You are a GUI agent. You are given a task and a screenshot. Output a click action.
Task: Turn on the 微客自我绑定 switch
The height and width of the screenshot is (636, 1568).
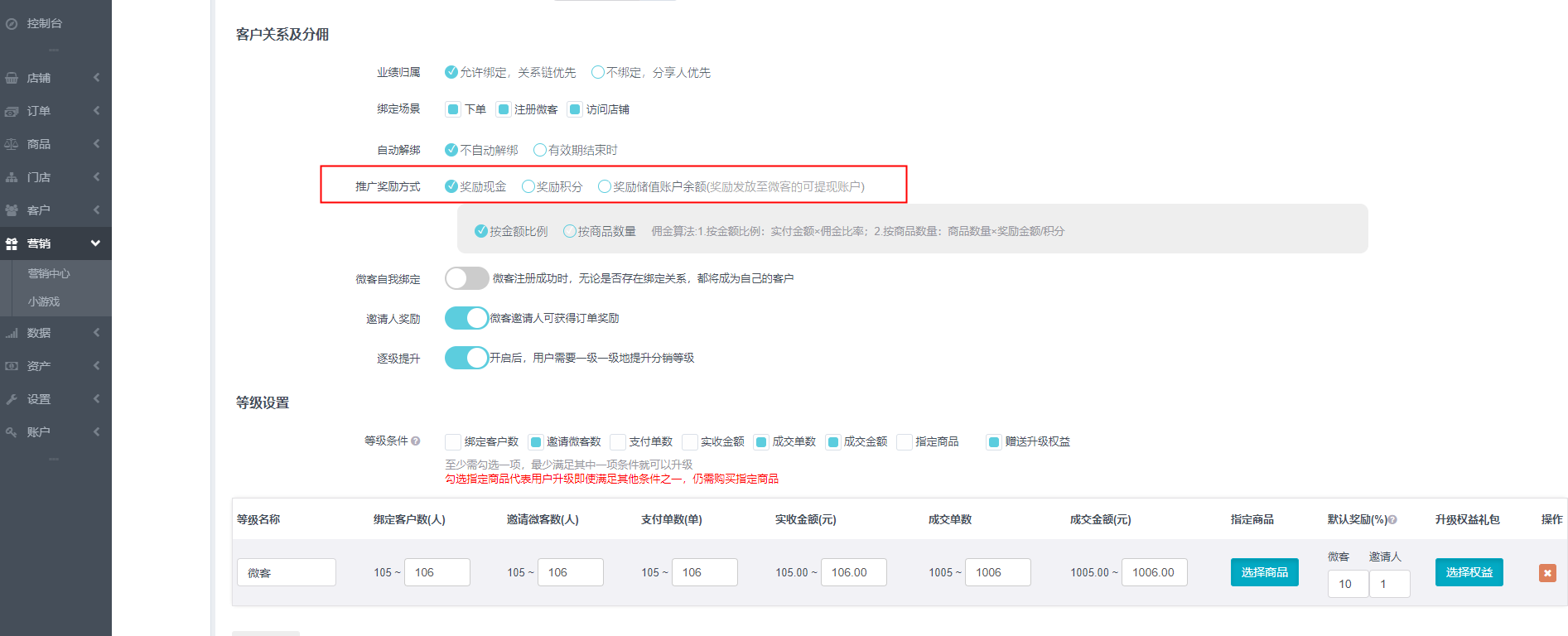tap(467, 278)
